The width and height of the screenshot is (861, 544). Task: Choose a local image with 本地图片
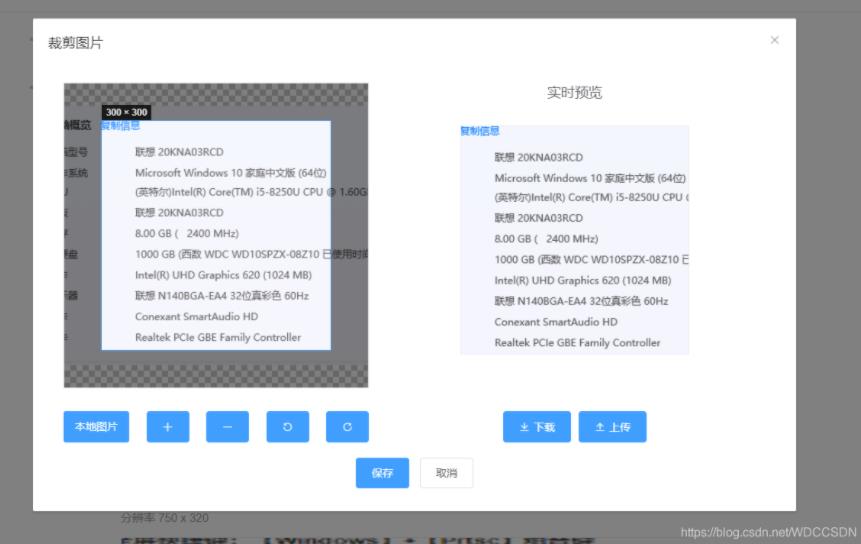pos(96,427)
